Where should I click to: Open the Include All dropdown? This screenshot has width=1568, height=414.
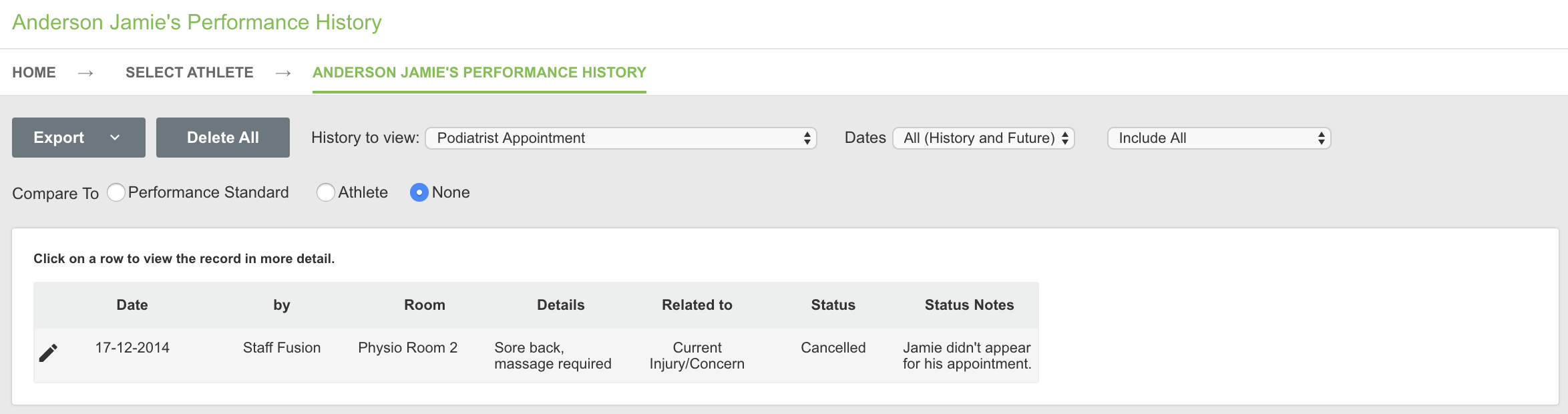[x=1219, y=138]
